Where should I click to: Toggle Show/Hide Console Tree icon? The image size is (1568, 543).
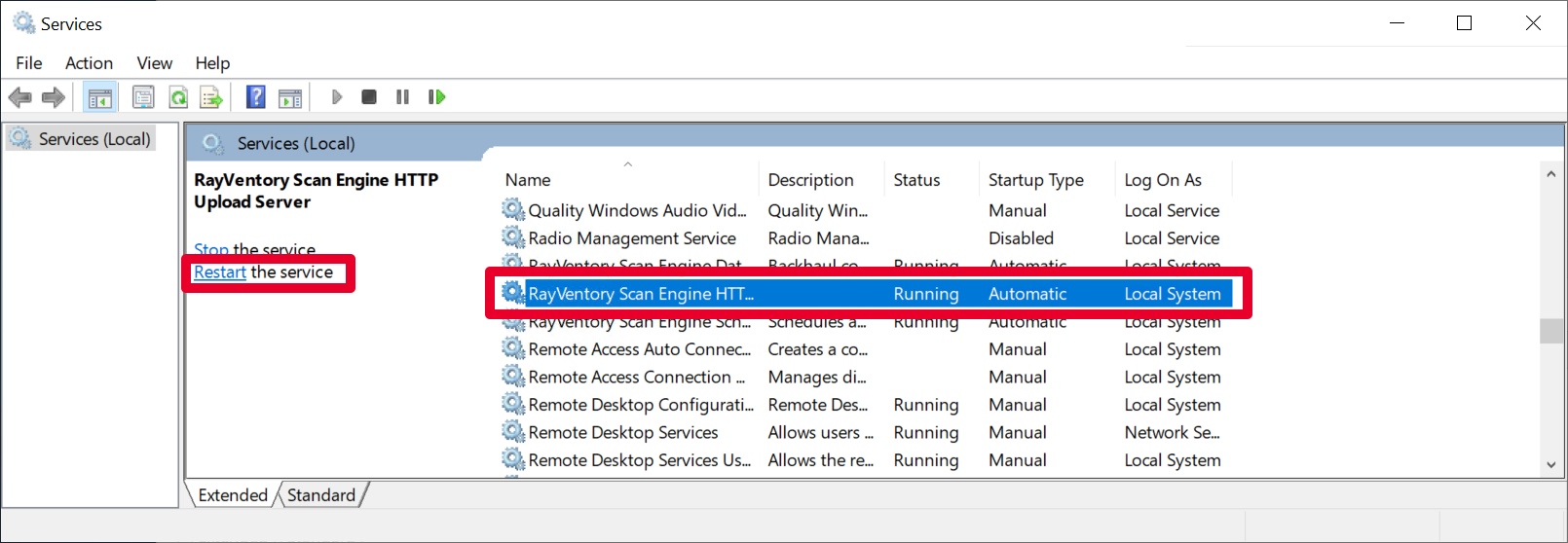coord(100,97)
